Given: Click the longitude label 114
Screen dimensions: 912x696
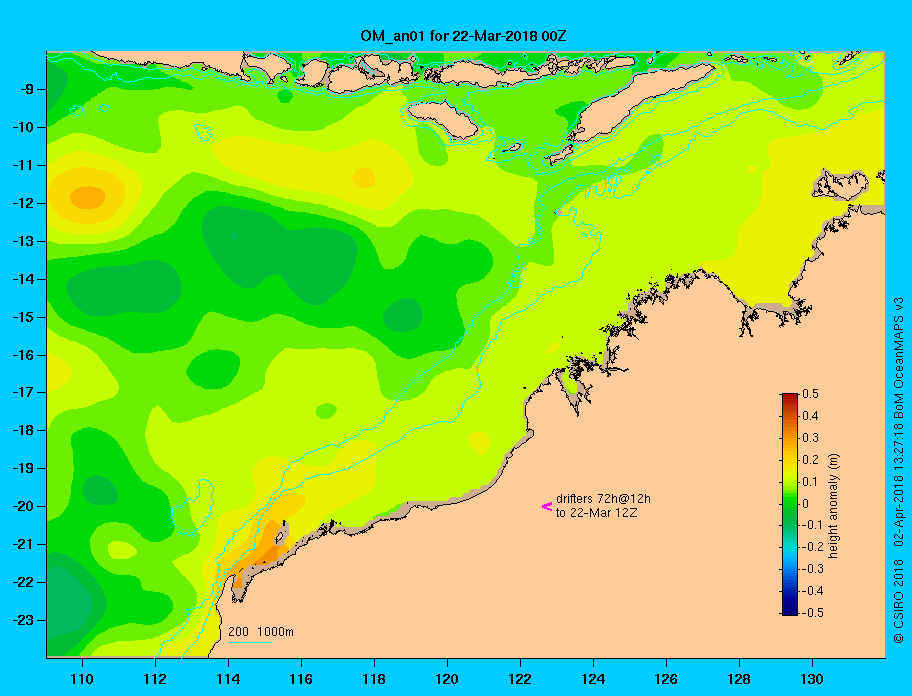Looking at the screenshot, I should tap(228, 679).
